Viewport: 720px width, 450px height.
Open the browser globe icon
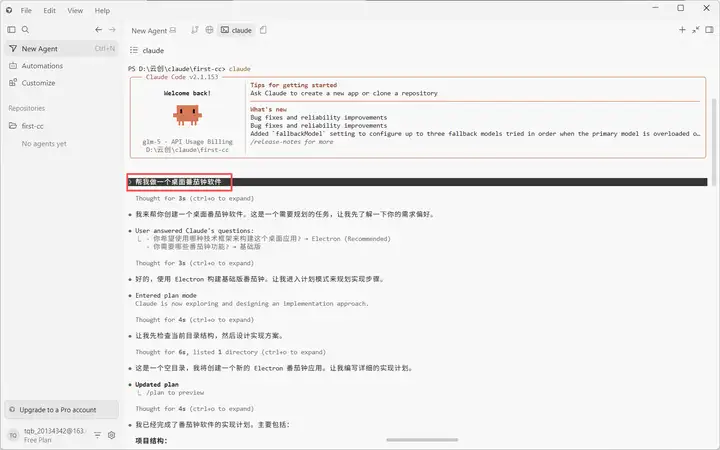coord(209,30)
